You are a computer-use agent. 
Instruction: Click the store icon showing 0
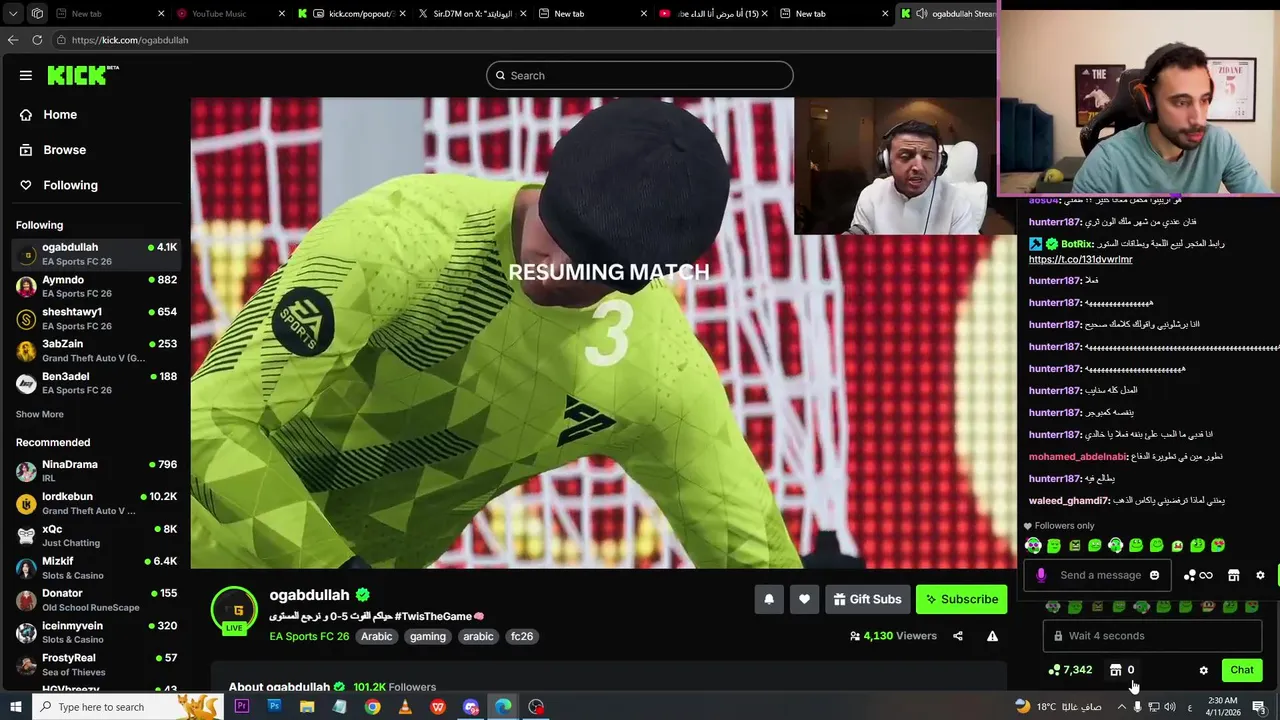(x=1121, y=670)
